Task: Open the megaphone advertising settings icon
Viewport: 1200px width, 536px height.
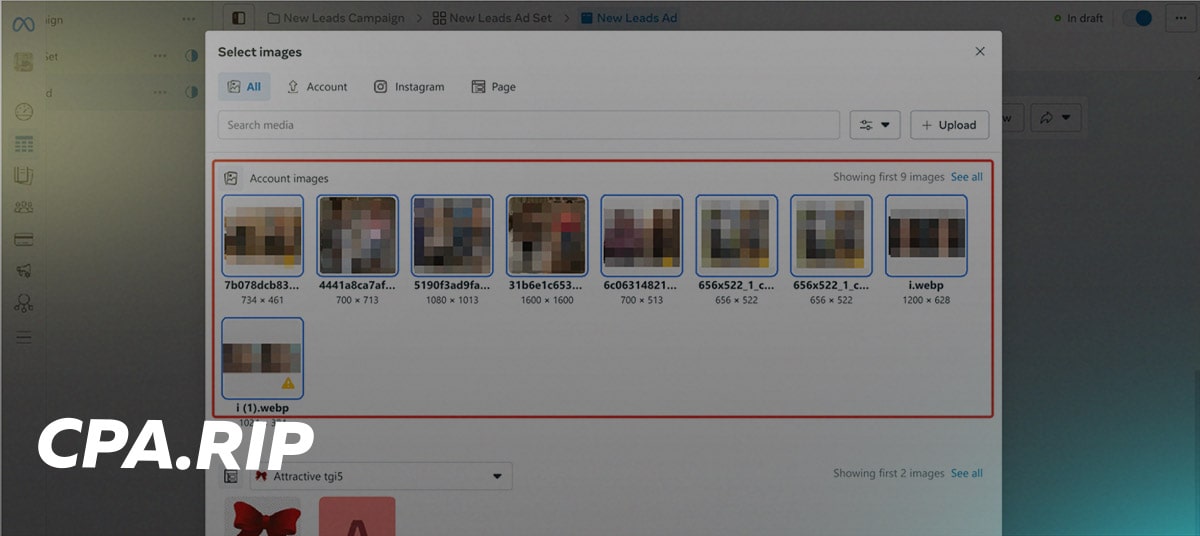Action: pyautogui.click(x=24, y=271)
